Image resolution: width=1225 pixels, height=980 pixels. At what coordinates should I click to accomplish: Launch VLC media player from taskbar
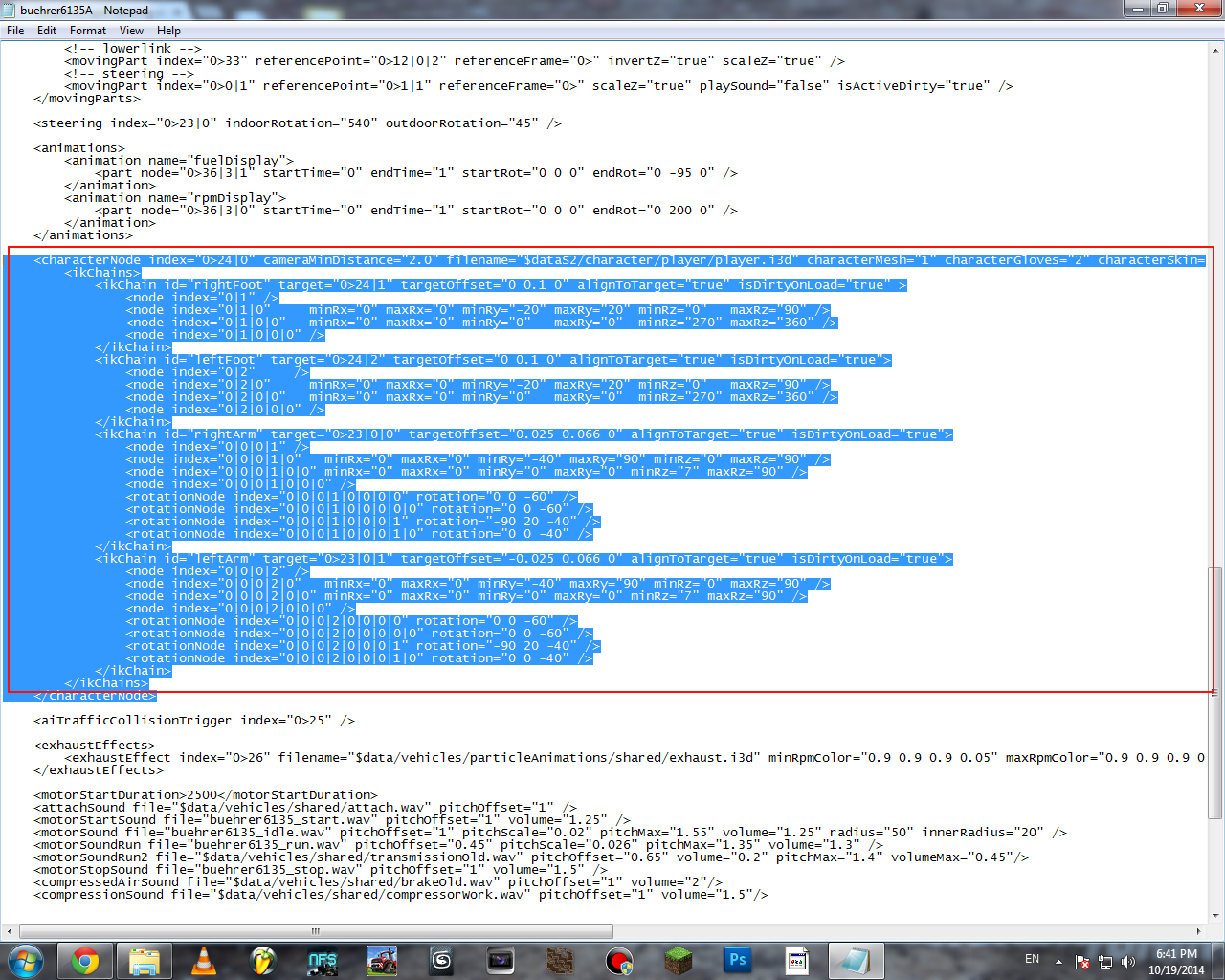[204, 961]
